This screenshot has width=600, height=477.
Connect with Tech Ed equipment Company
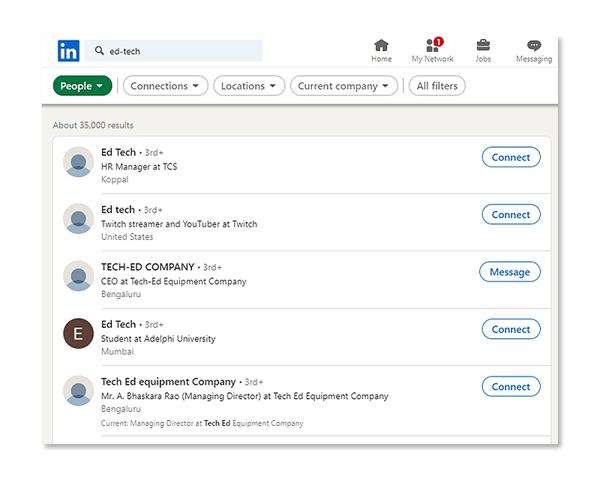[511, 387]
